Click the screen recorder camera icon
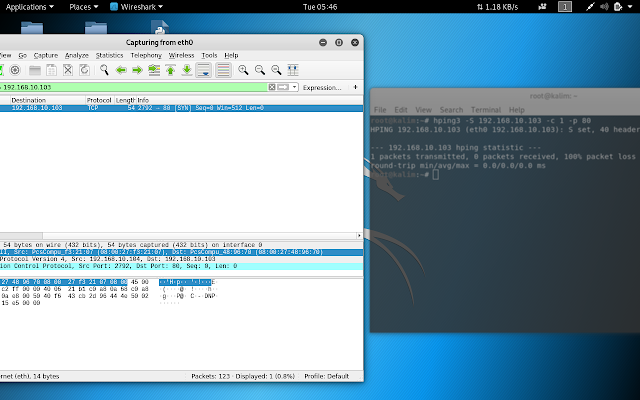Image resolution: width=640 pixels, height=400 pixels. click(x=542, y=7)
